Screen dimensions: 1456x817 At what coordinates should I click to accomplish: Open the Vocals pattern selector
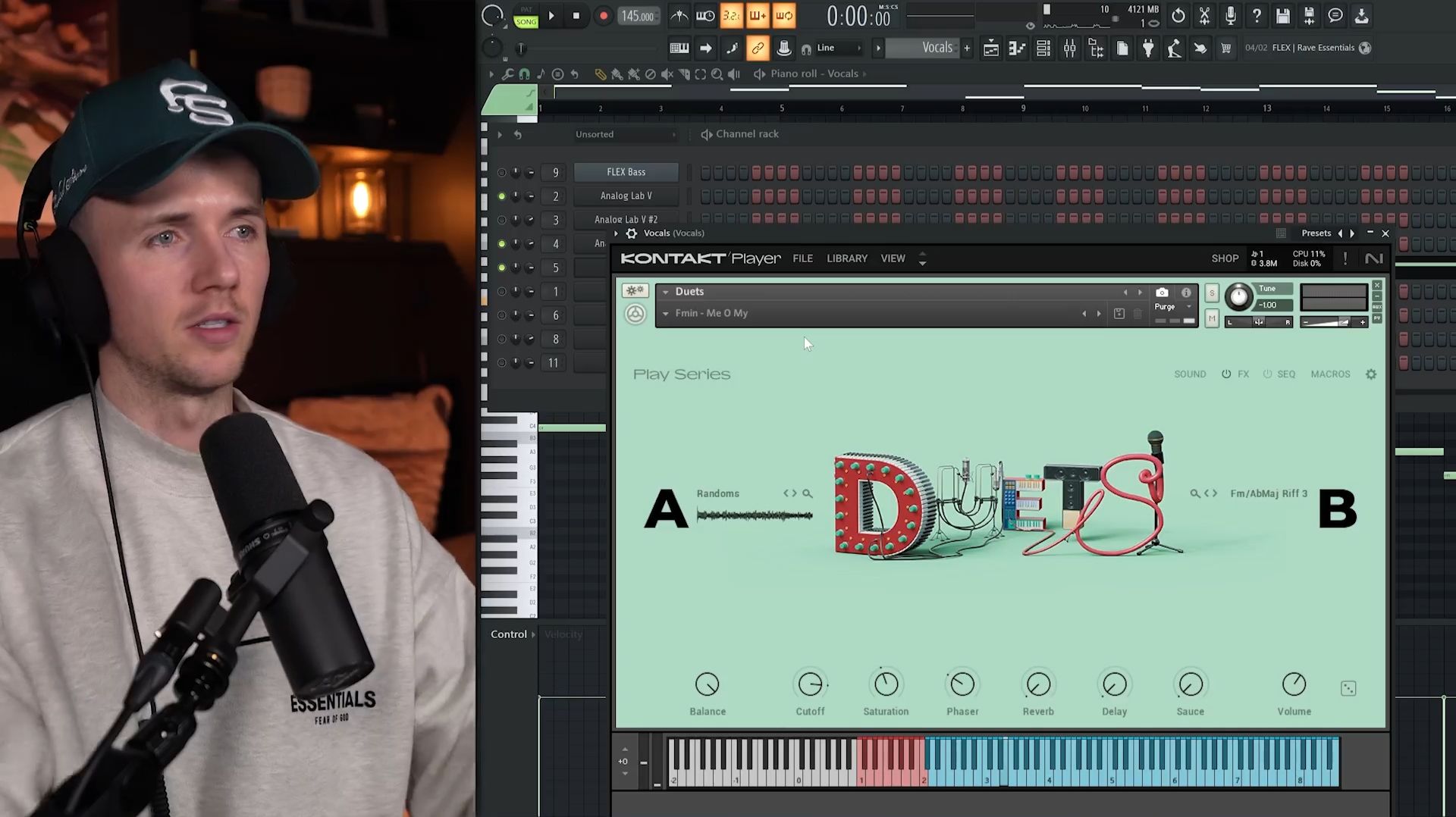pyautogui.click(x=921, y=48)
